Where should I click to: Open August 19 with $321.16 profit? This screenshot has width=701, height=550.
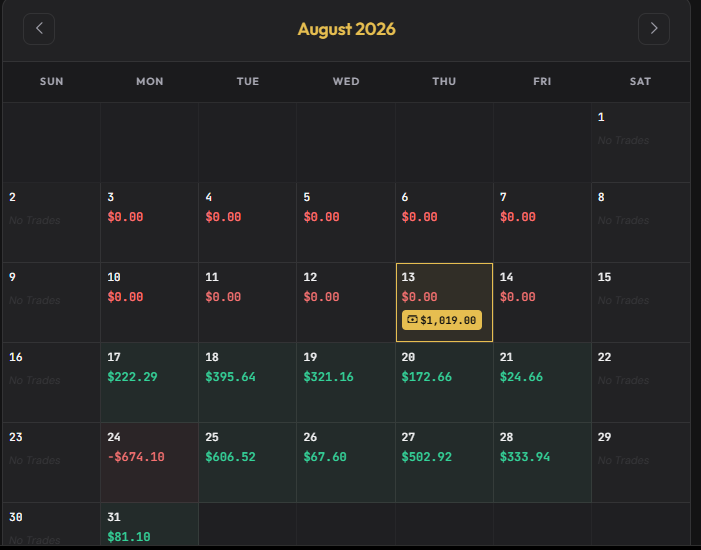coord(346,383)
